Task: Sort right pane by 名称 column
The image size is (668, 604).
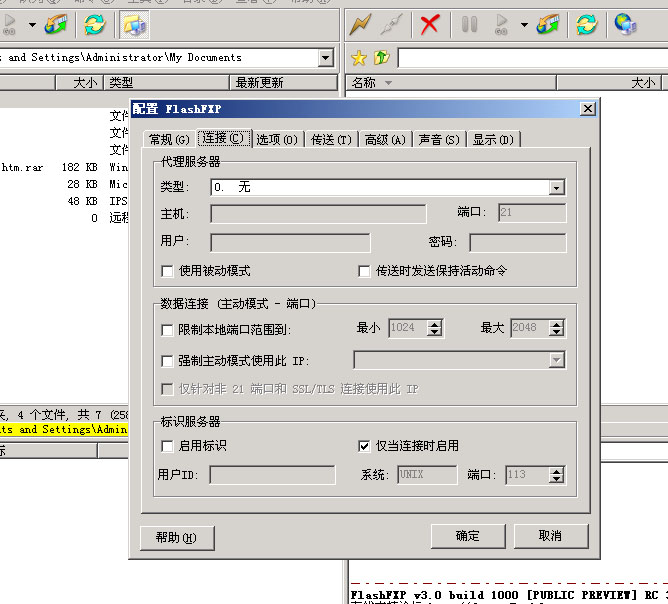Action: point(451,83)
